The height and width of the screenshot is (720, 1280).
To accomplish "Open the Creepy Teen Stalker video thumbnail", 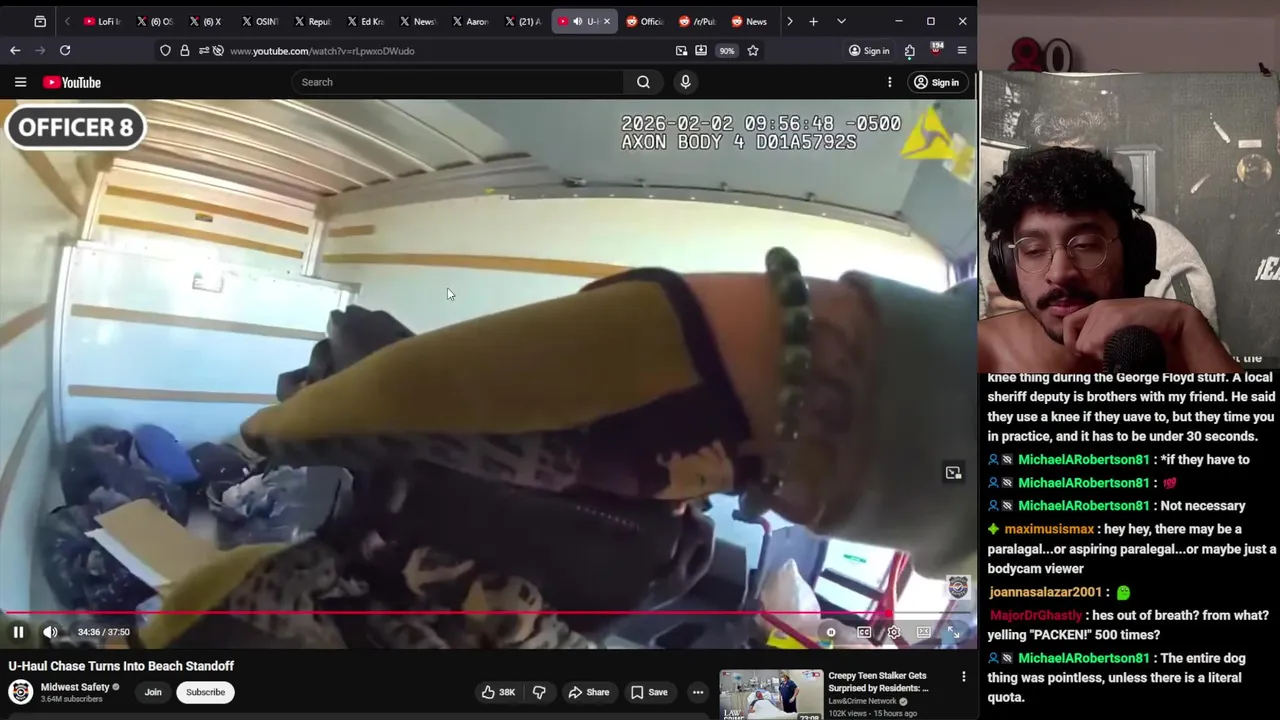I will tap(771, 696).
